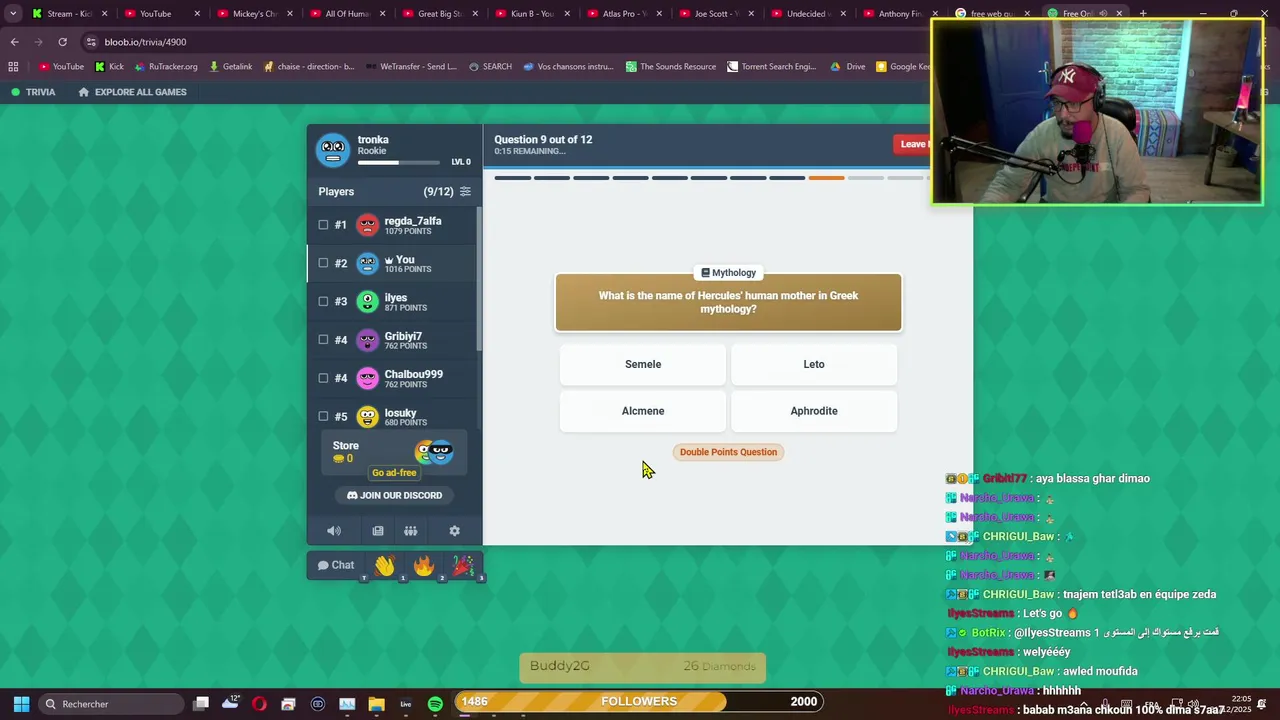Viewport: 1280px width, 720px height.
Task: Click the Double Points Question badge
Action: [x=728, y=452]
